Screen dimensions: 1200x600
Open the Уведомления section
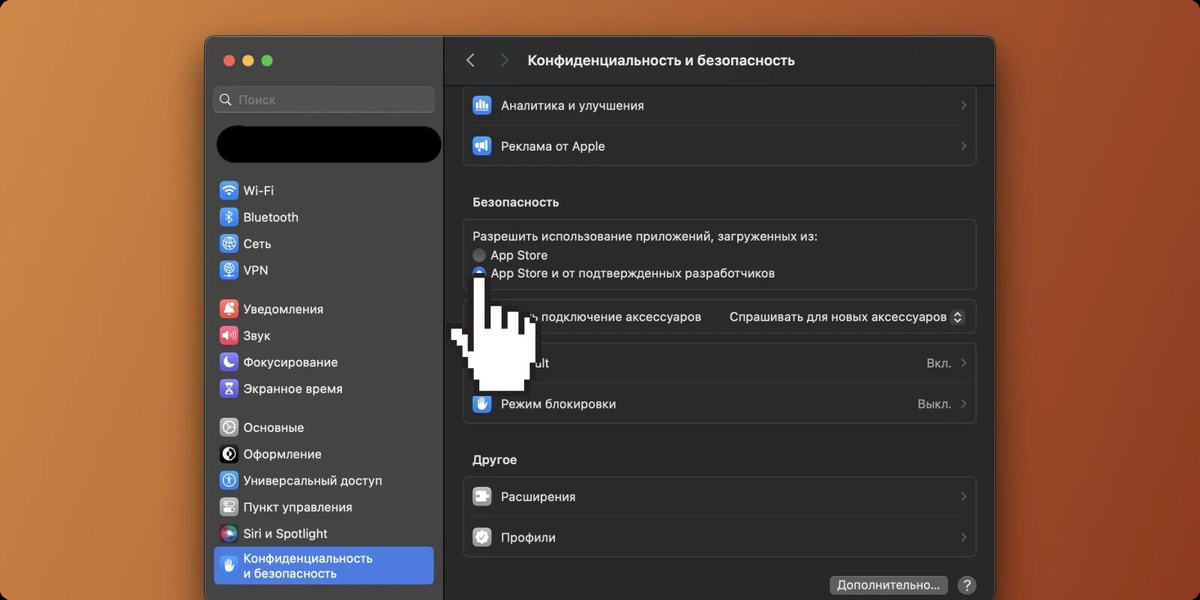324,309
